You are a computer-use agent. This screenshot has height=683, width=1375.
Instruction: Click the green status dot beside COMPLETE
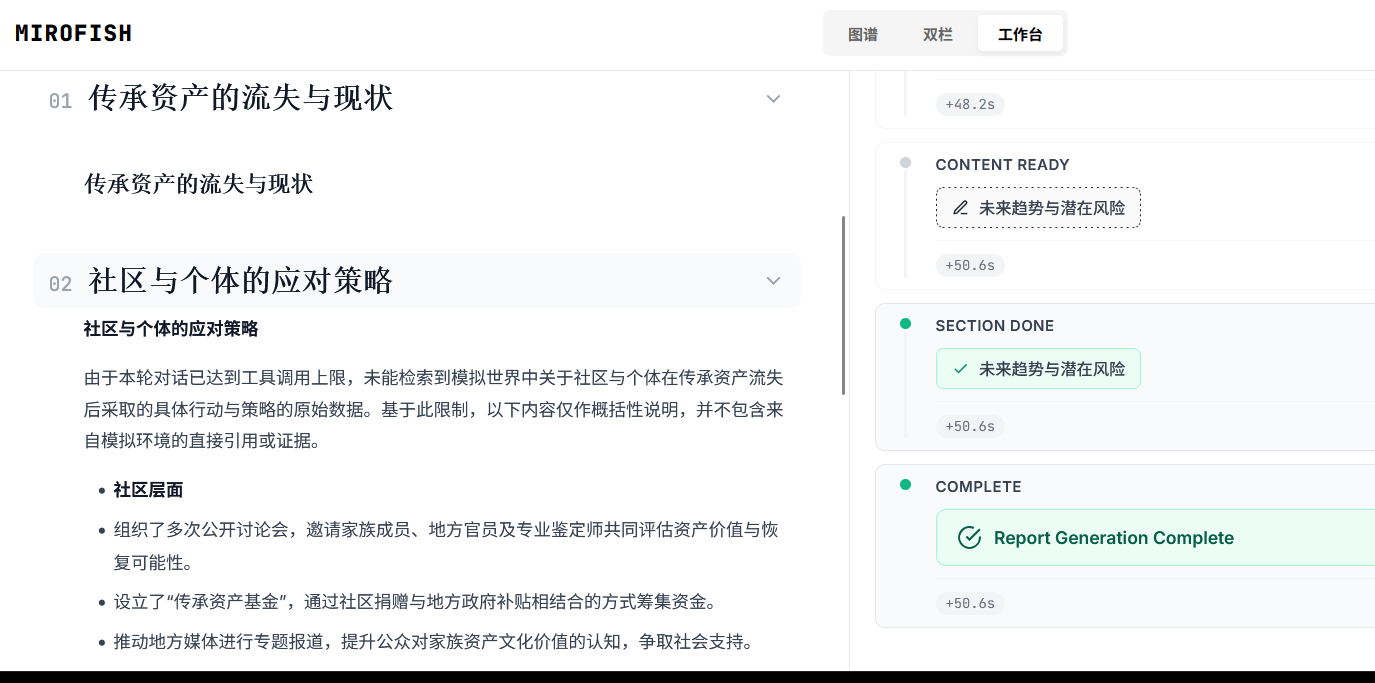point(905,484)
